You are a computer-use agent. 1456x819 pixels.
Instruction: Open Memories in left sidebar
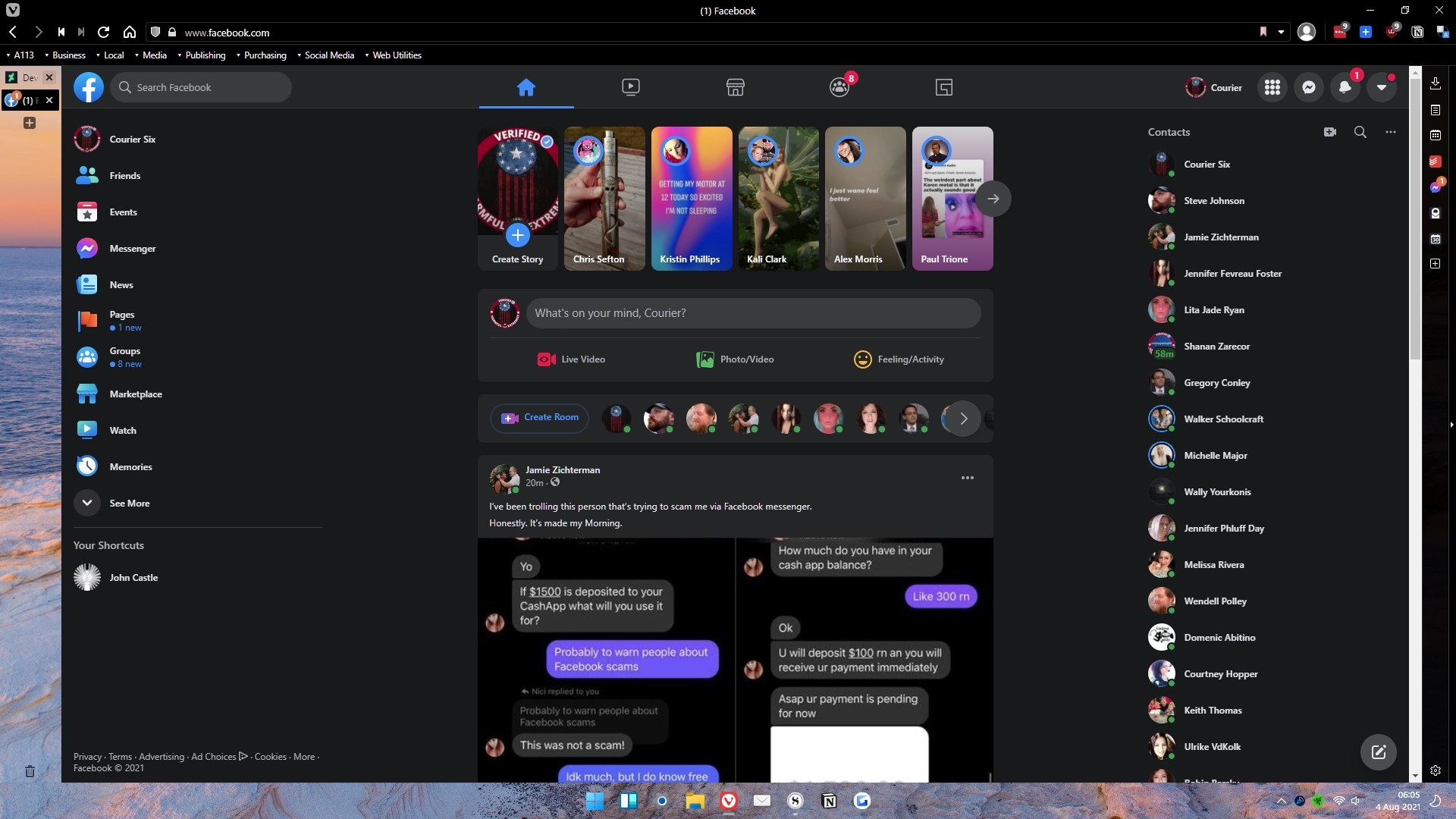(197, 467)
